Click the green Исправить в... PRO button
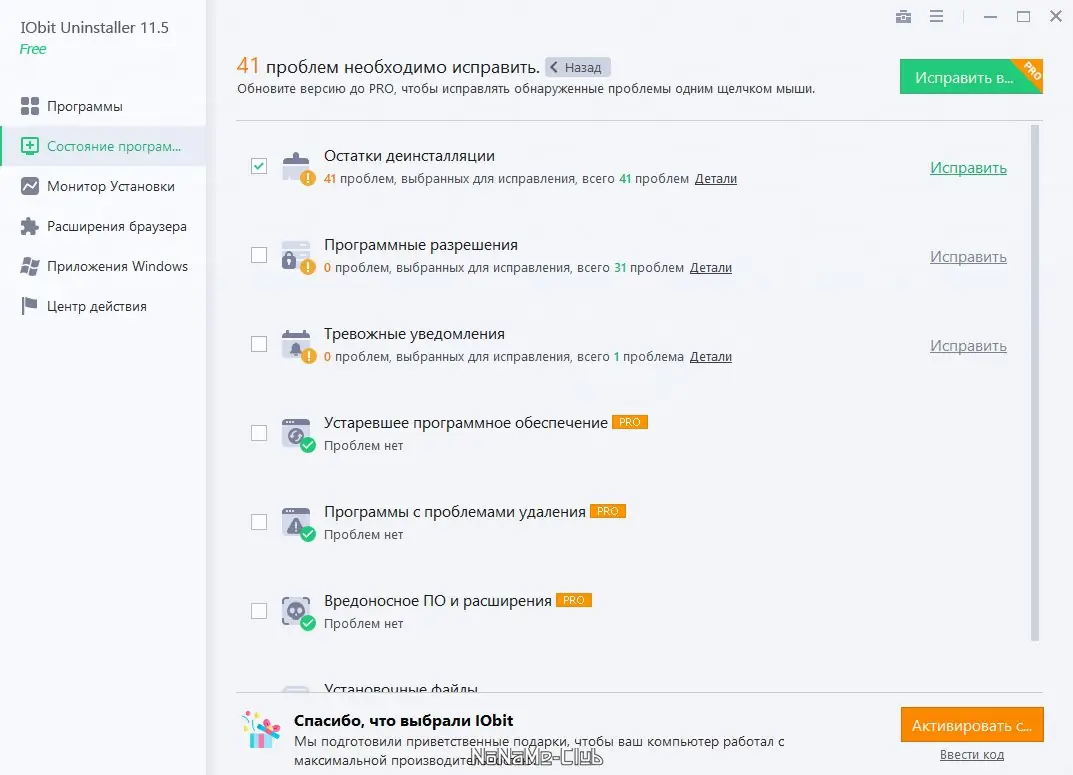The image size is (1073, 775). coord(971,77)
